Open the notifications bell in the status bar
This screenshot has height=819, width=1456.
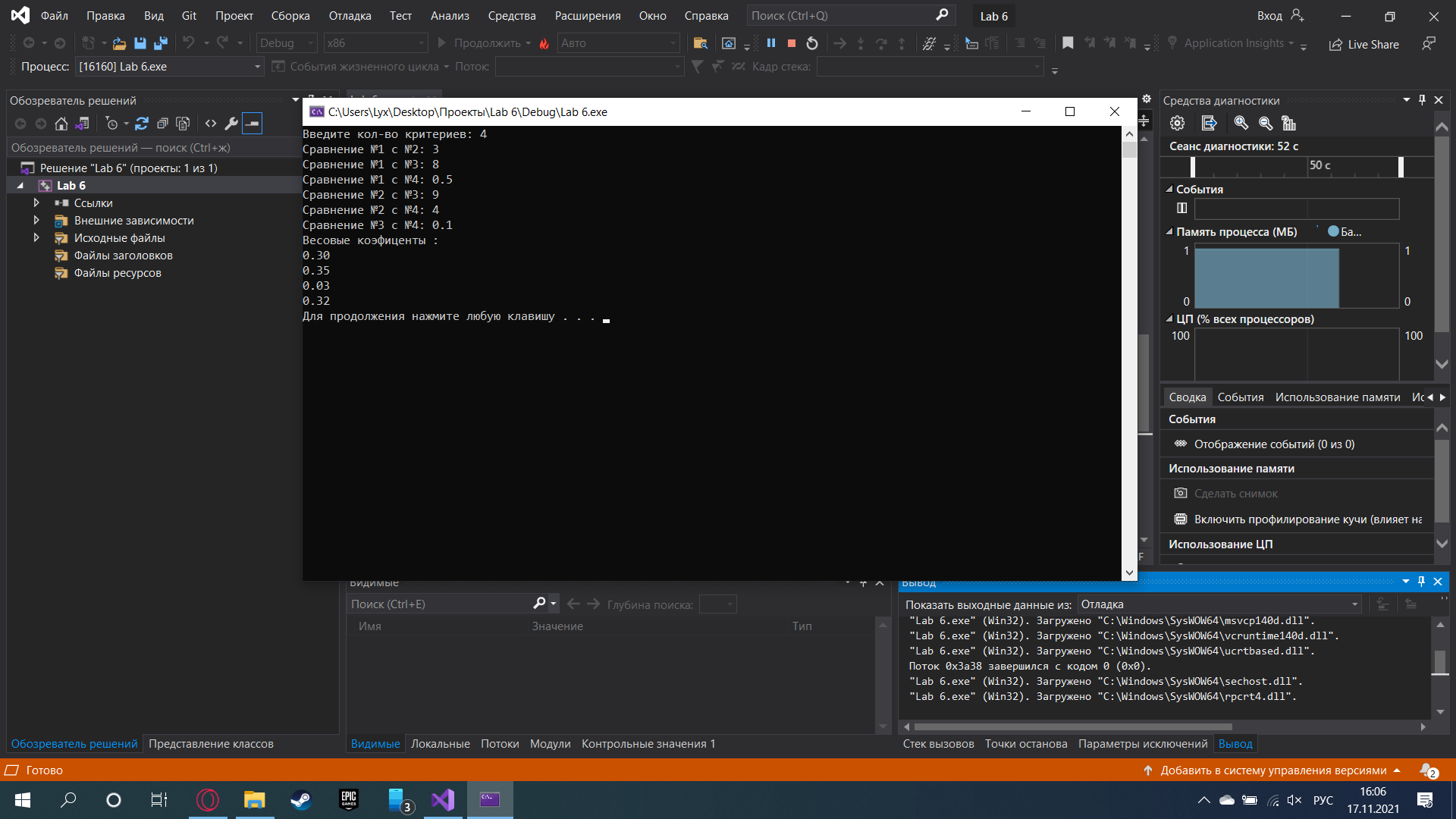point(1427,770)
